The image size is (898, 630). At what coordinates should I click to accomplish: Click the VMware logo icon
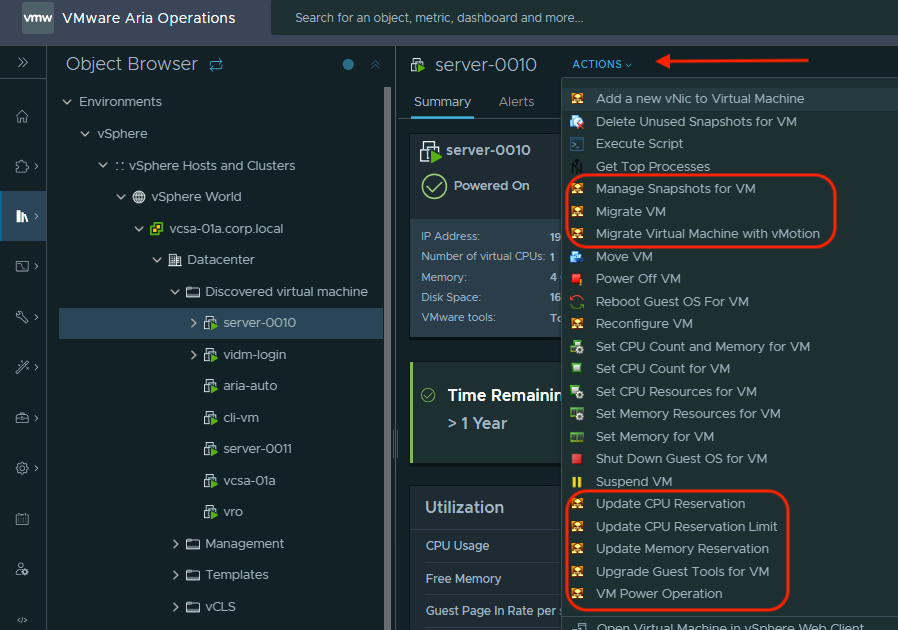(x=38, y=18)
